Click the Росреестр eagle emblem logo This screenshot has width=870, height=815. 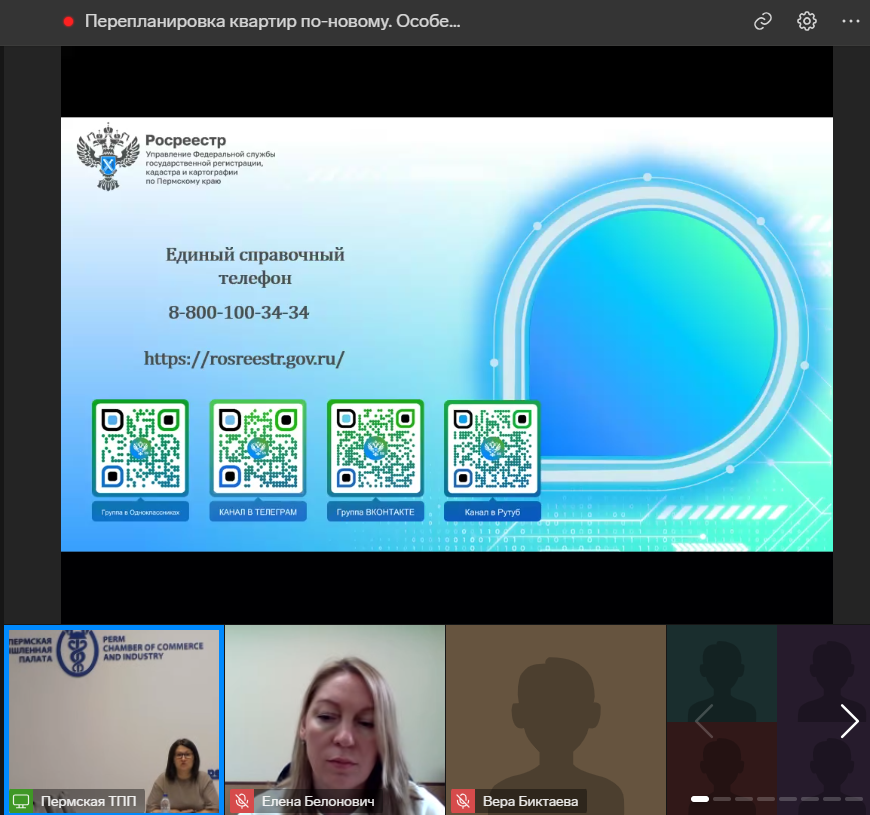tap(108, 156)
